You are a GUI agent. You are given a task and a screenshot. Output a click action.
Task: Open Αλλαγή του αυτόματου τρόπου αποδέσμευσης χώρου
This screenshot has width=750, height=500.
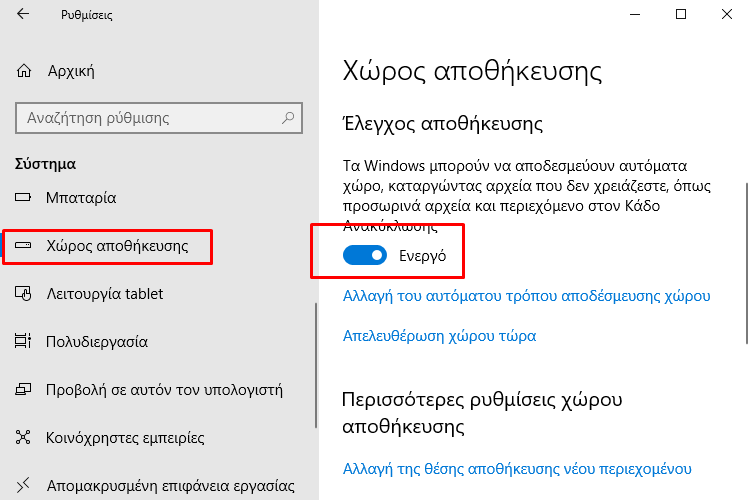tap(527, 296)
